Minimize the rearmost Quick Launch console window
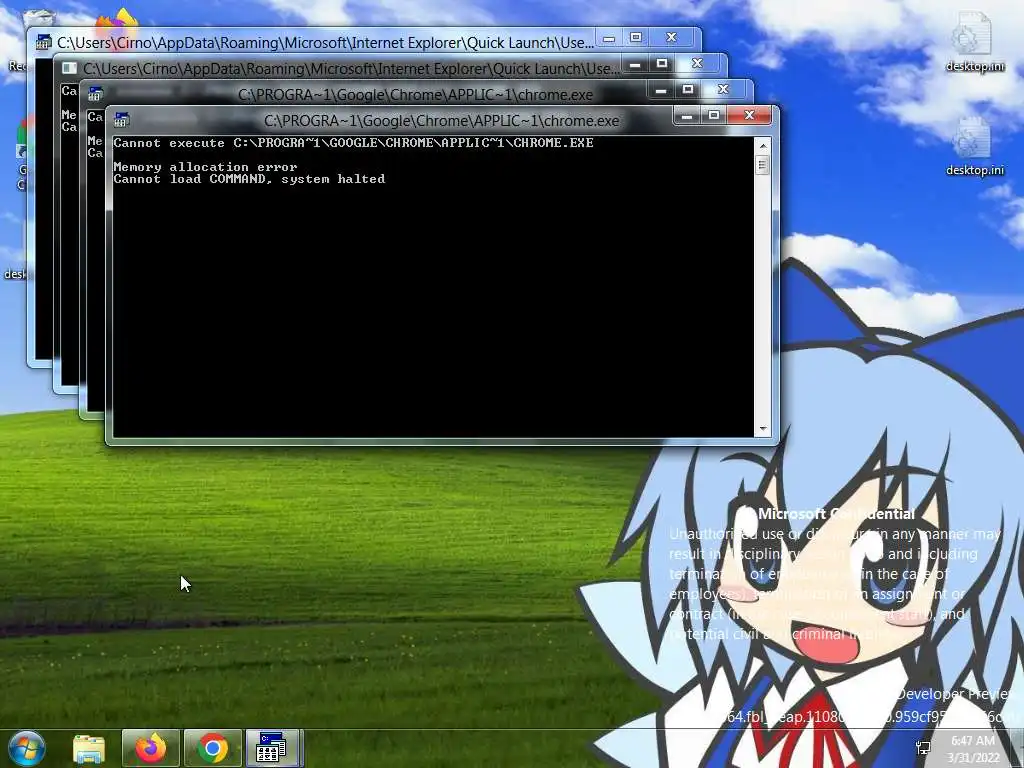Image resolution: width=1024 pixels, height=768 pixels. click(x=609, y=38)
